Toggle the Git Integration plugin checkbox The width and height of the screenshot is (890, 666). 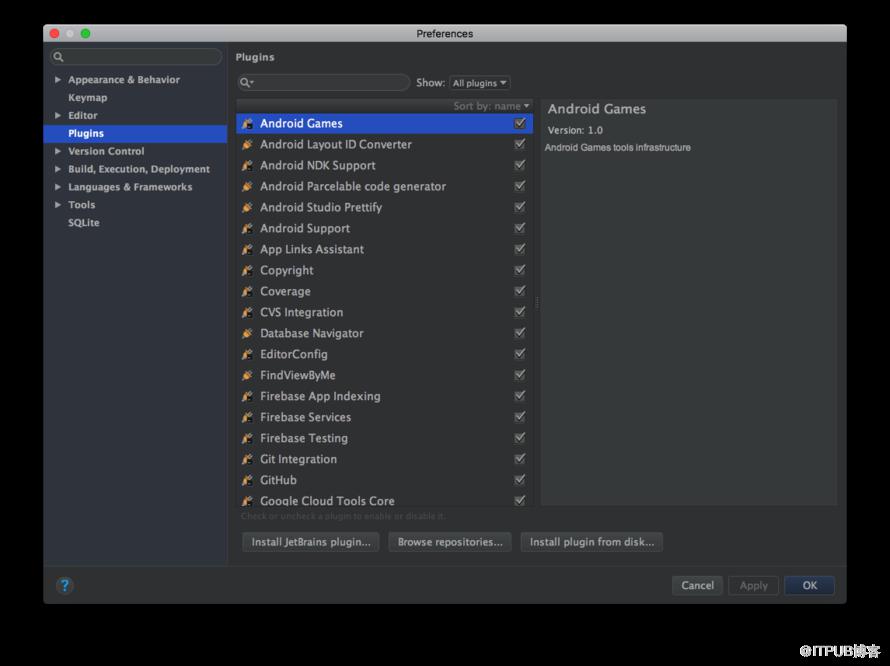519,459
